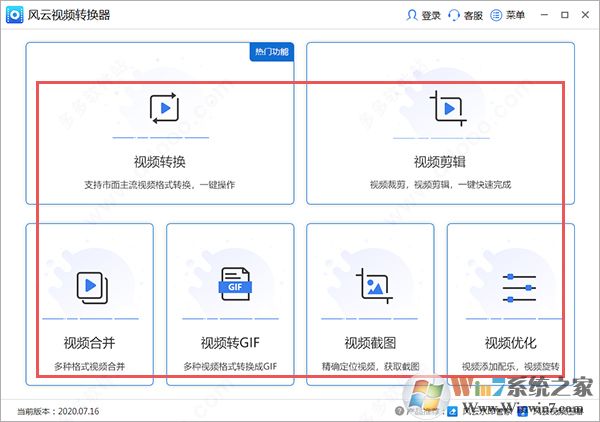Viewport: 600px width, 422px height.
Task: Open the 视频截图 screenshot card
Action: click(x=370, y=304)
